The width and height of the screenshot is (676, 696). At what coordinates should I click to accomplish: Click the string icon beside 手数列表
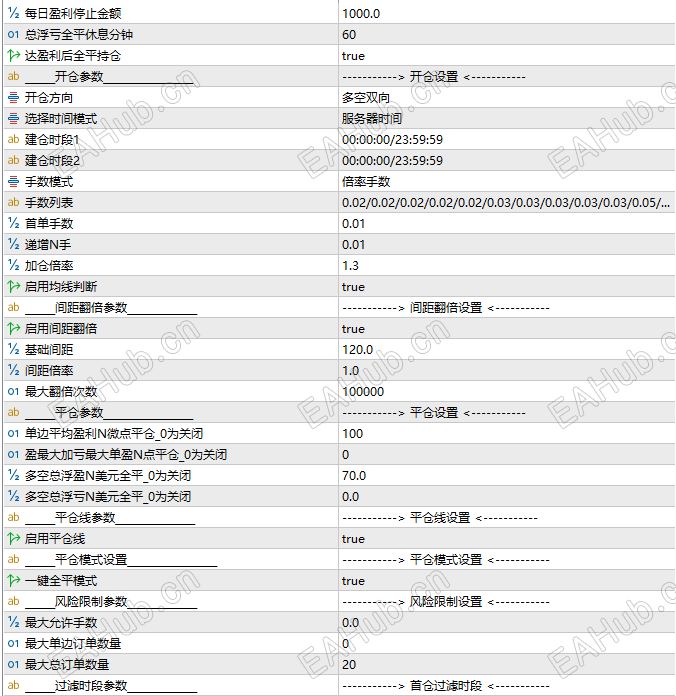(13, 202)
